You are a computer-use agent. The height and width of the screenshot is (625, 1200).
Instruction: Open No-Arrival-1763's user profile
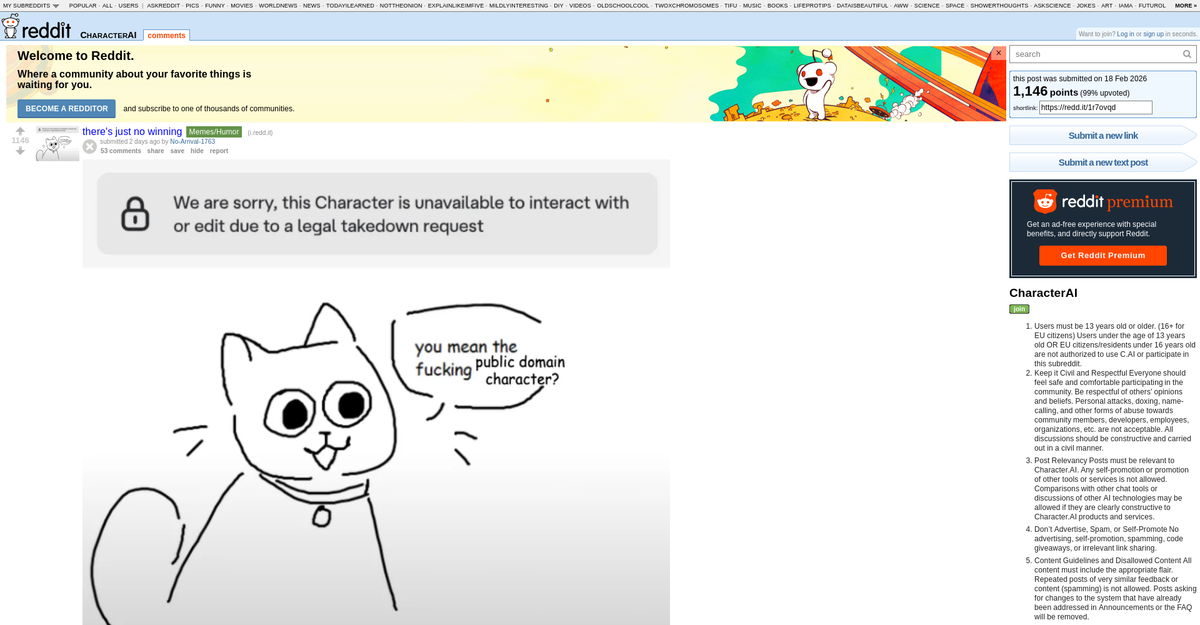pyautogui.click(x=192, y=141)
